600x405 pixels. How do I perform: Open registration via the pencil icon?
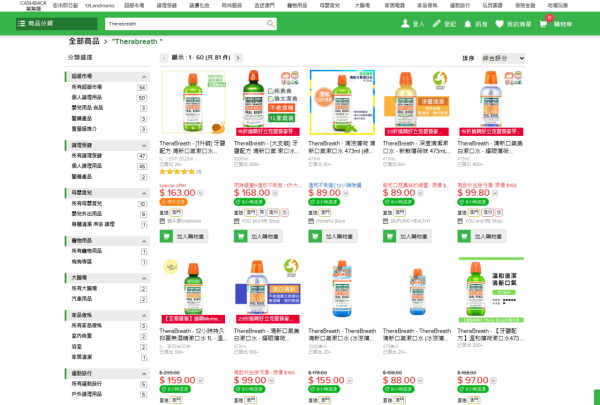436,24
